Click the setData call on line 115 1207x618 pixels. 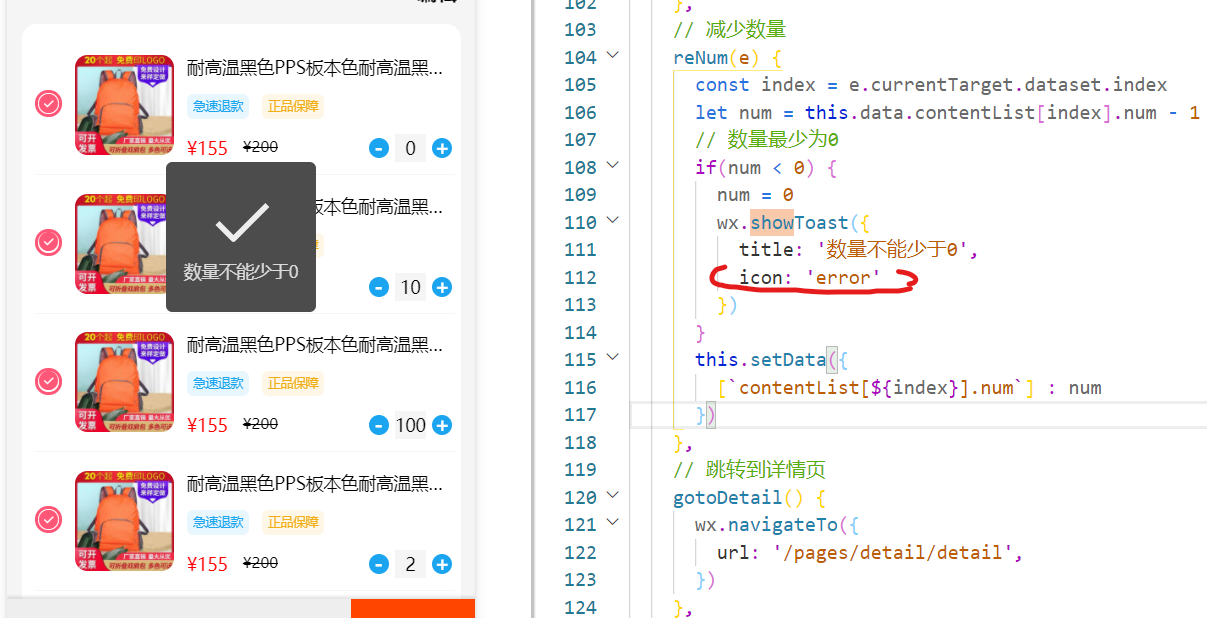783,359
